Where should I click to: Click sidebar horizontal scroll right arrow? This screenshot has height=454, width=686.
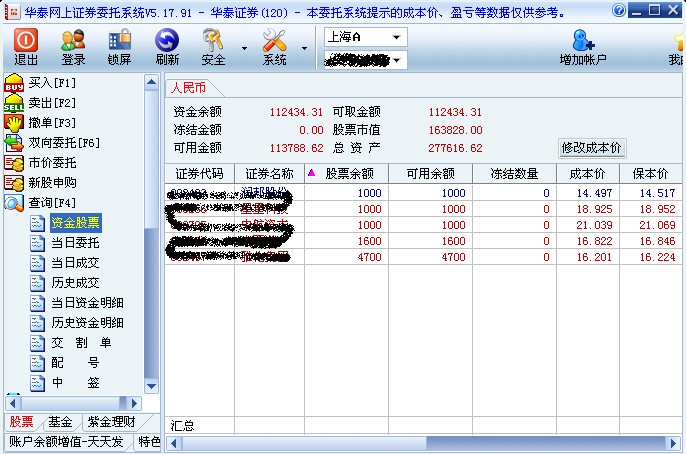[x=134, y=403]
